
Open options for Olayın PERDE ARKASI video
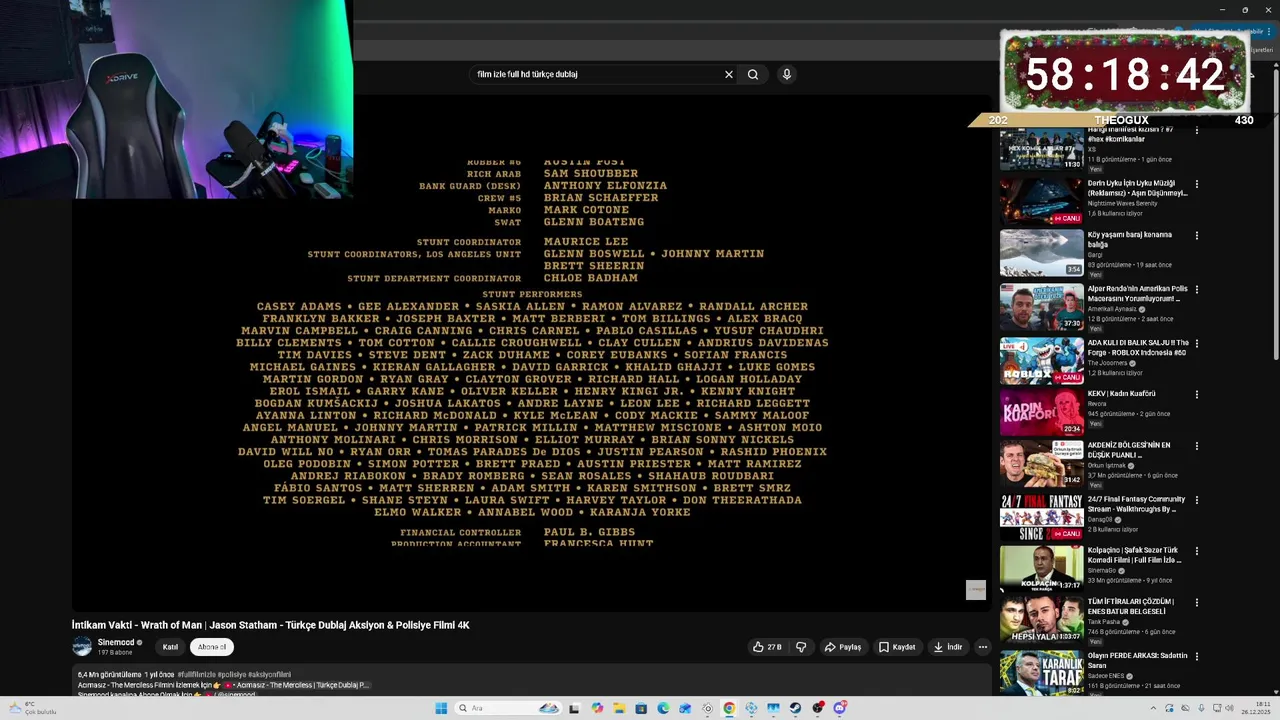pos(1197,657)
